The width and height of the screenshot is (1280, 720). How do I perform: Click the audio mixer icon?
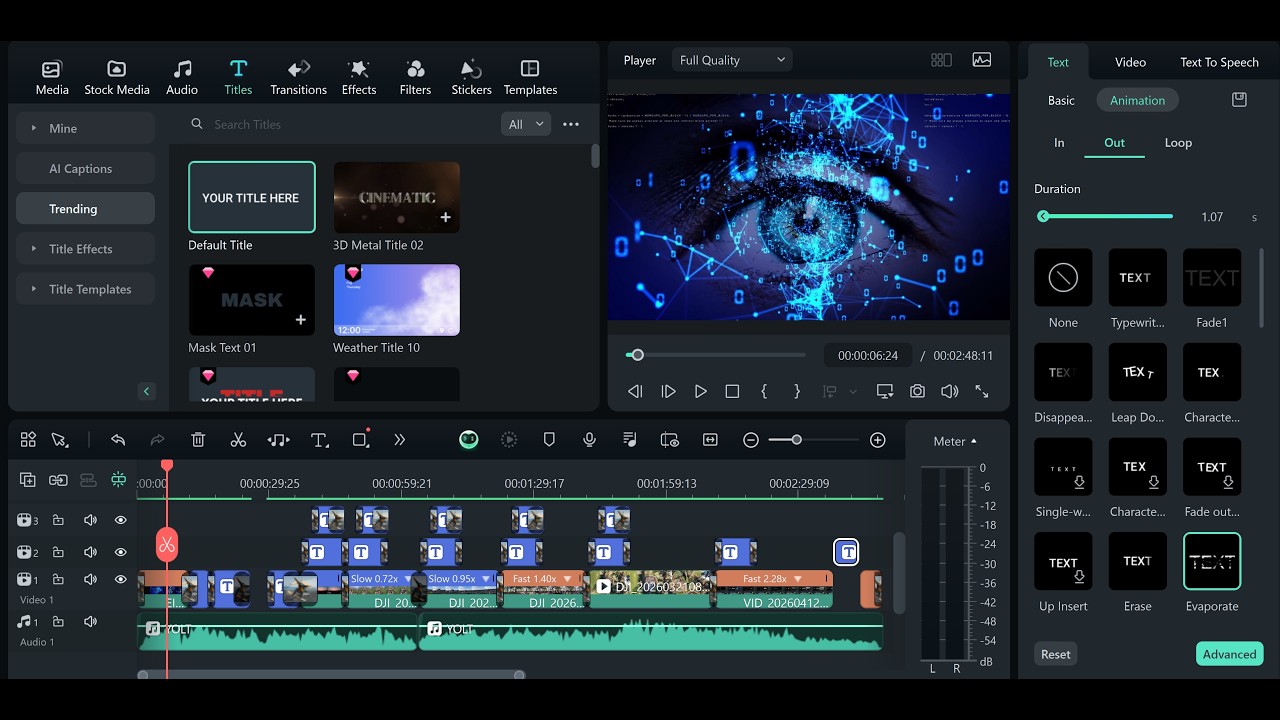(630, 440)
